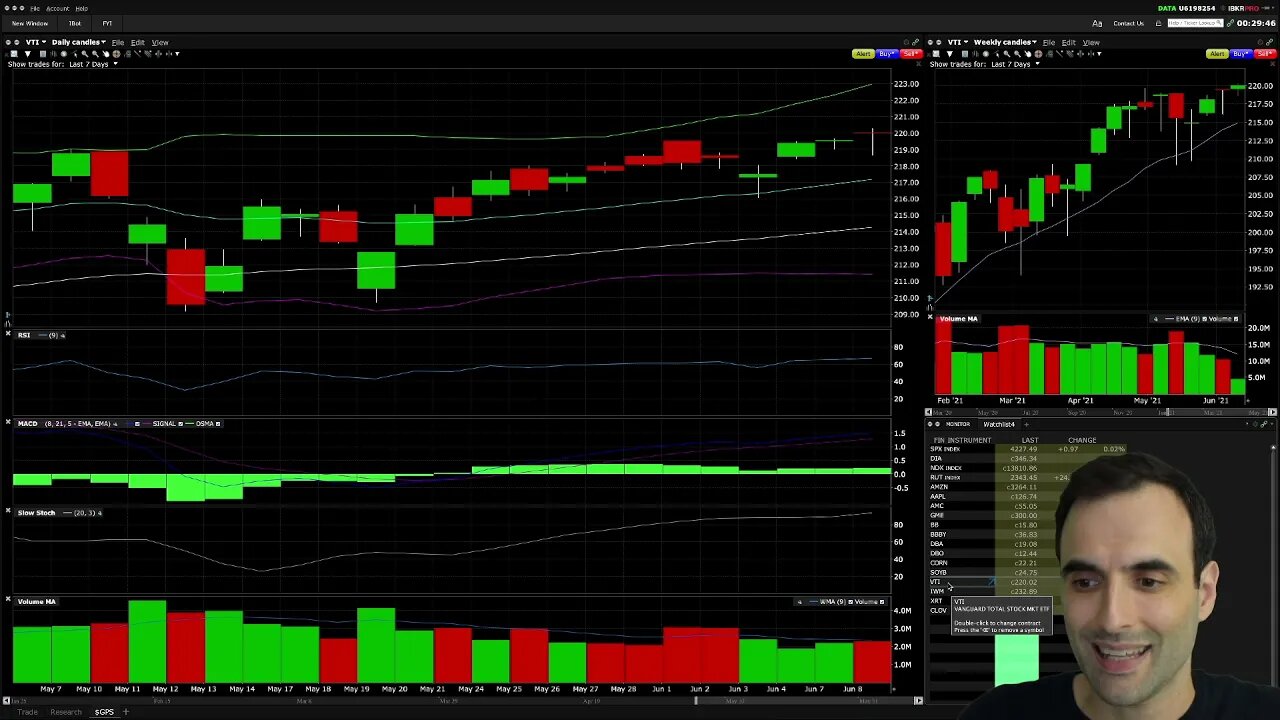Close the RSI indicator panel
This screenshot has width=1280, height=720.
coord(8,335)
